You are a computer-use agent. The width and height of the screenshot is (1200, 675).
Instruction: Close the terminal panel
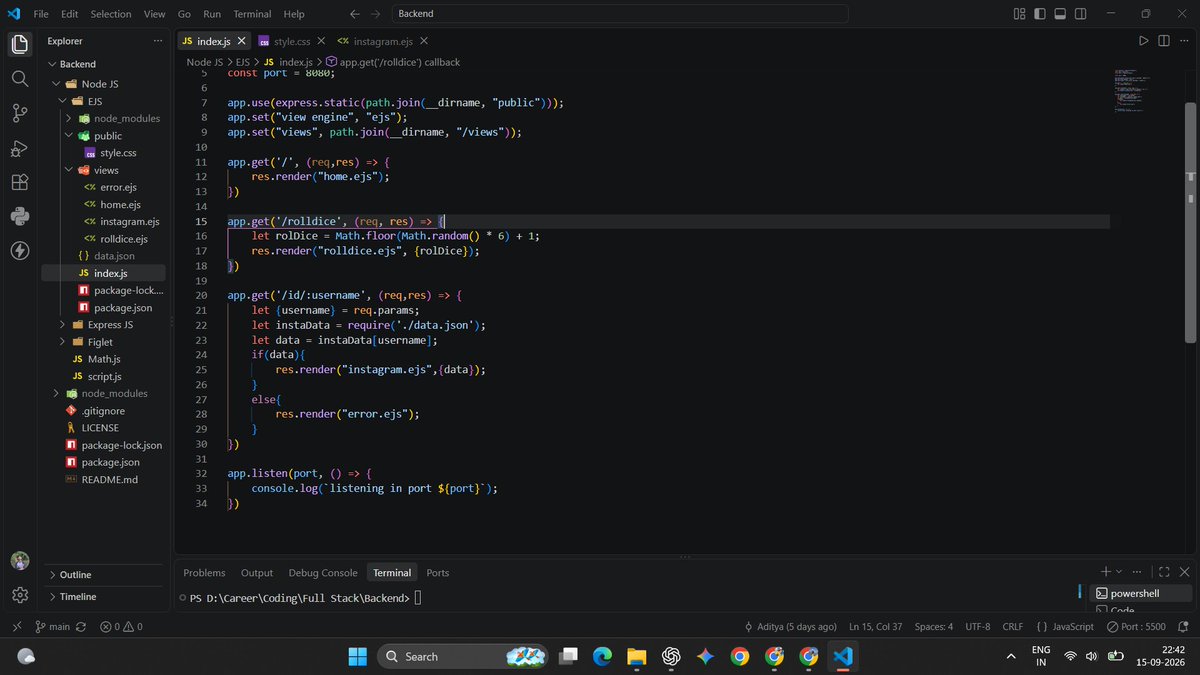click(x=1184, y=572)
